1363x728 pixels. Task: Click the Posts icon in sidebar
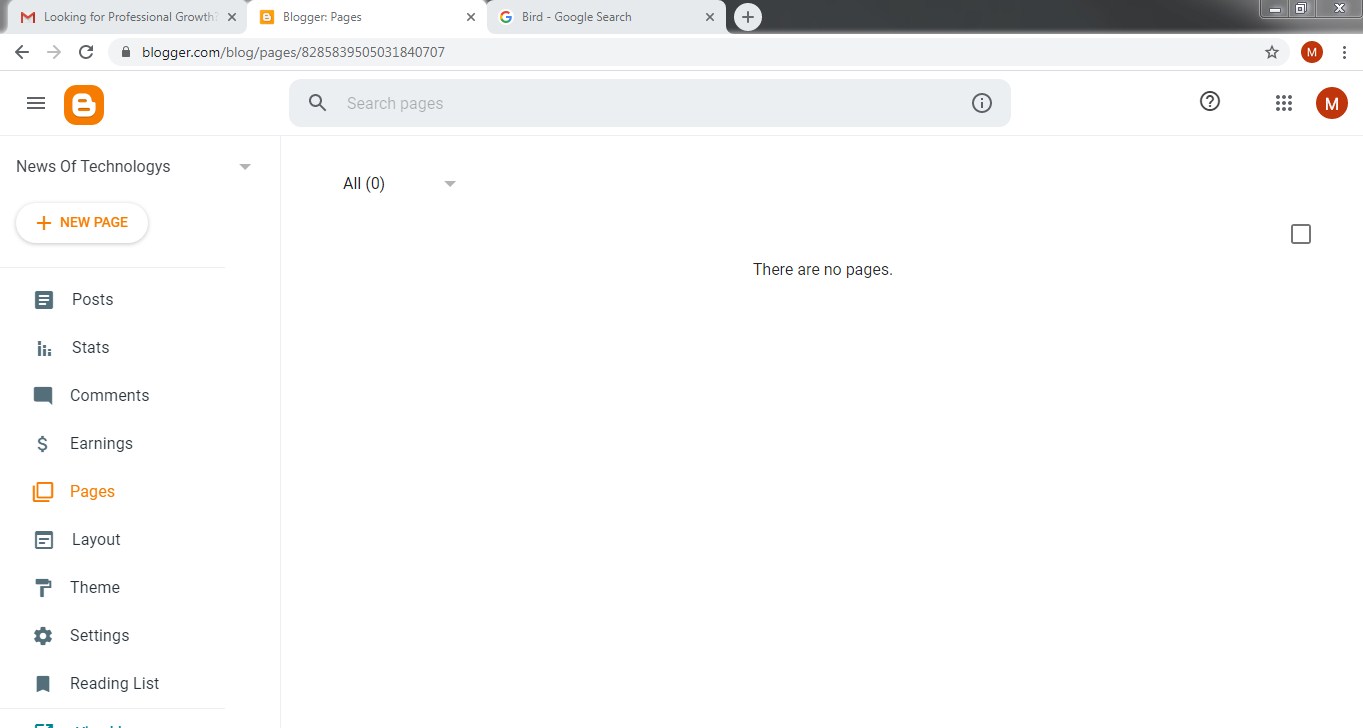point(44,300)
